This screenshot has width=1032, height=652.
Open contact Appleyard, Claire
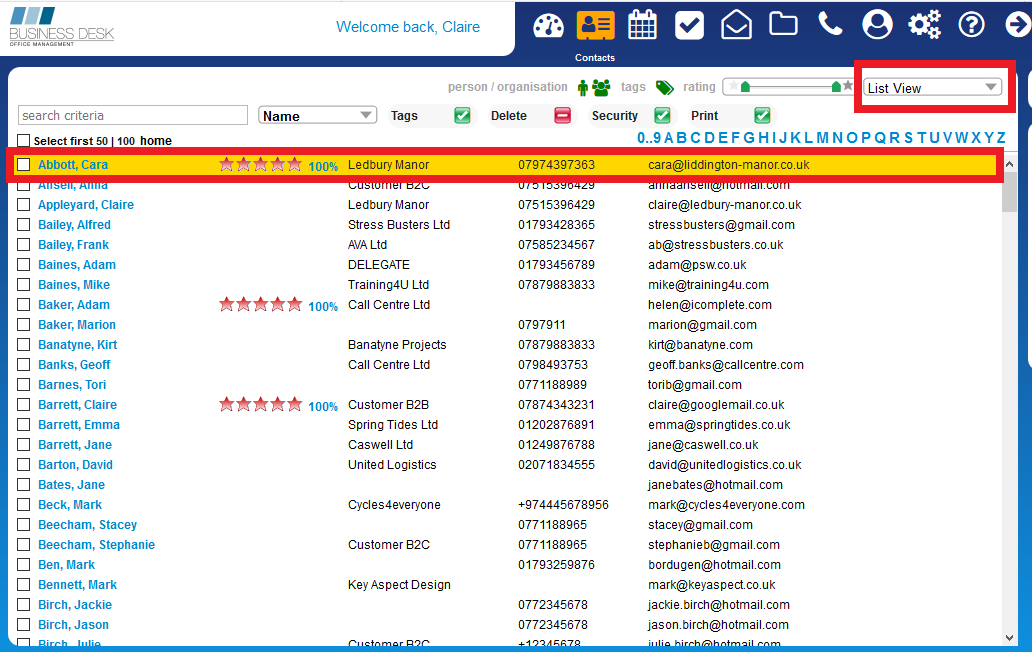pyautogui.click(x=85, y=204)
